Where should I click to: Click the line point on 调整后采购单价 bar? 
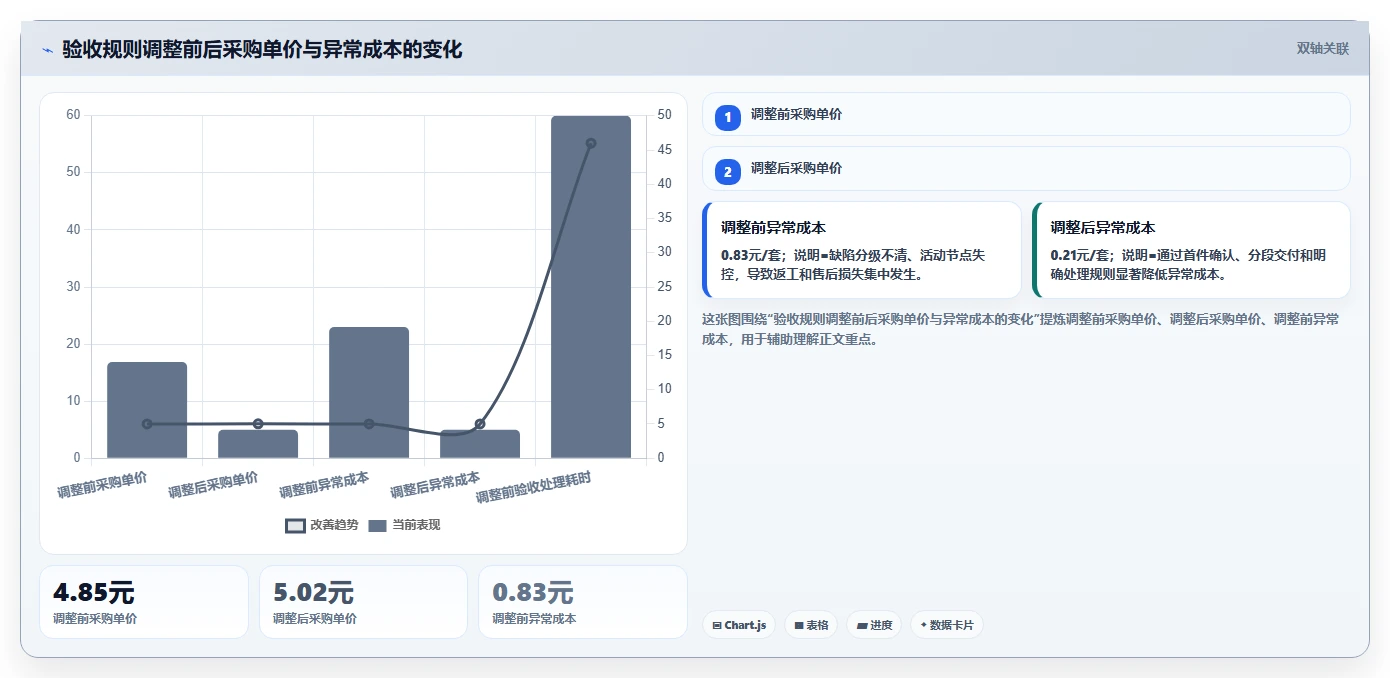click(x=258, y=424)
